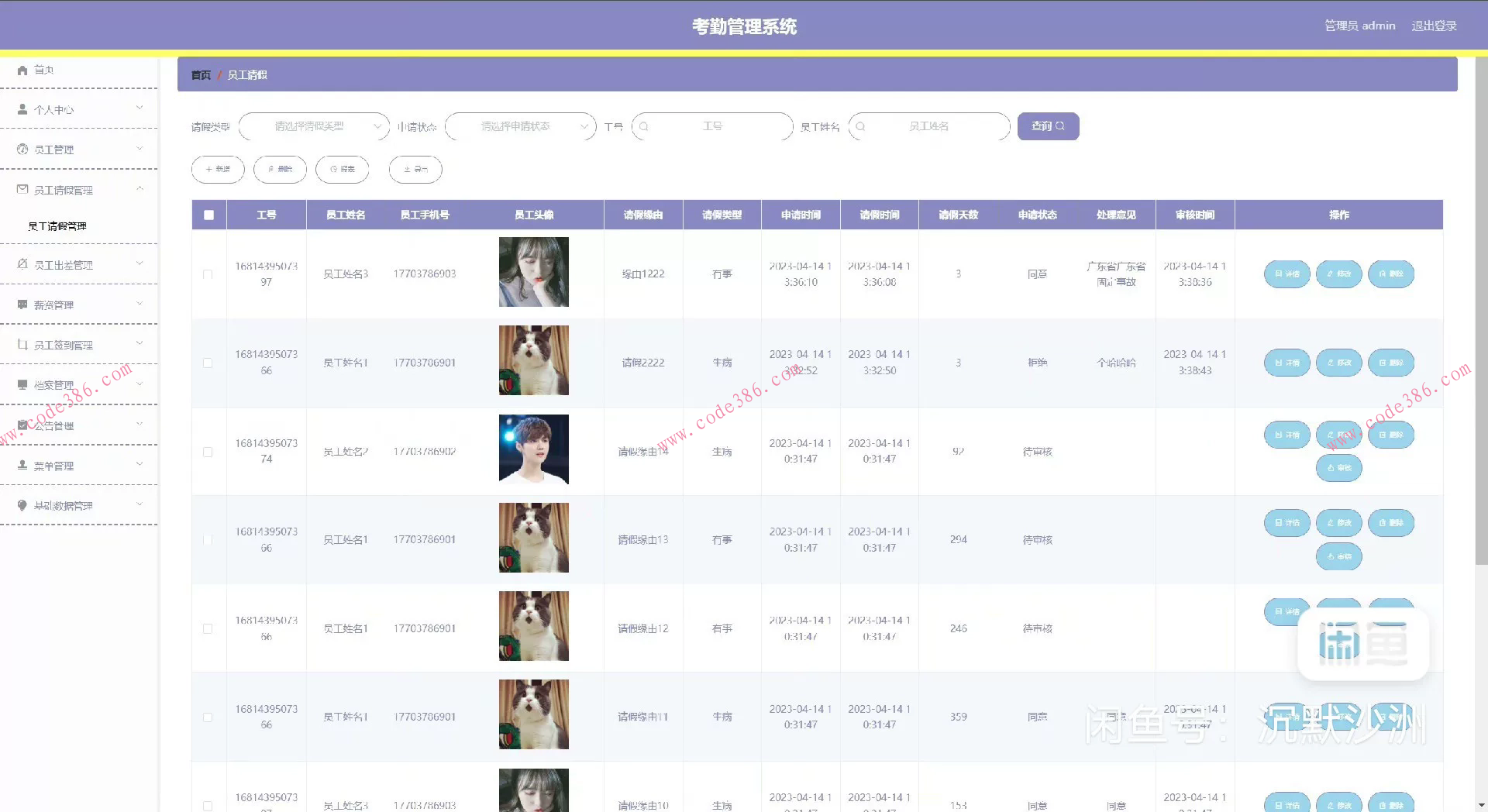The image size is (1488, 812).
Task: Click the leave days value 294
Action: click(959, 540)
